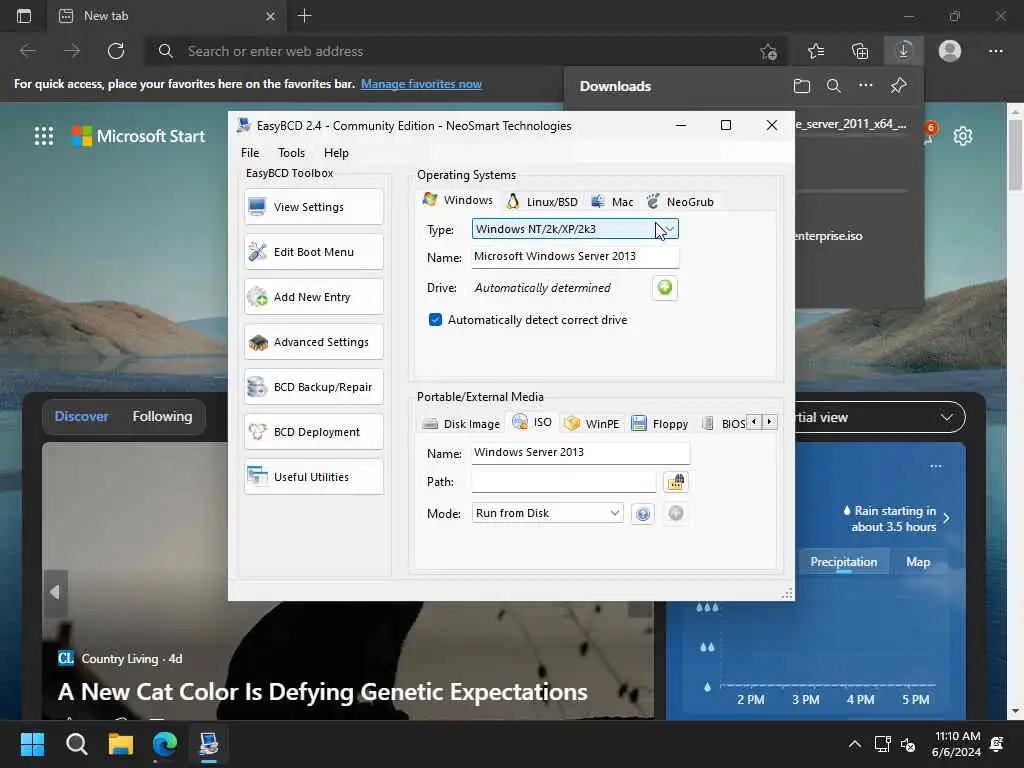Image resolution: width=1024 pixels, height=768 pixels.
Task: Open Edge tab actions menu icon
Action: click(24, 16)
